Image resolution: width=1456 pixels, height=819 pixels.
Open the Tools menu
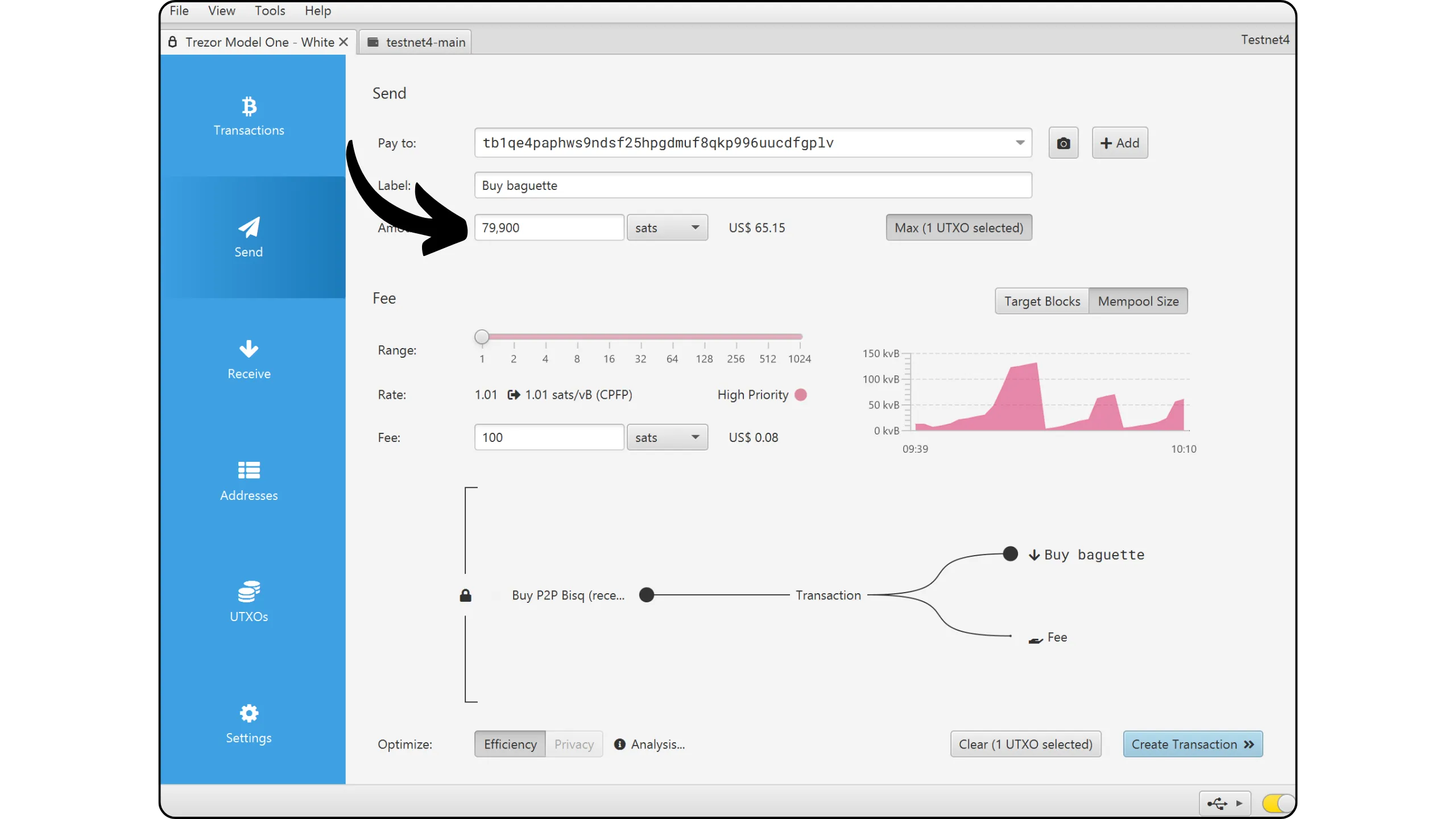(270, 11)
